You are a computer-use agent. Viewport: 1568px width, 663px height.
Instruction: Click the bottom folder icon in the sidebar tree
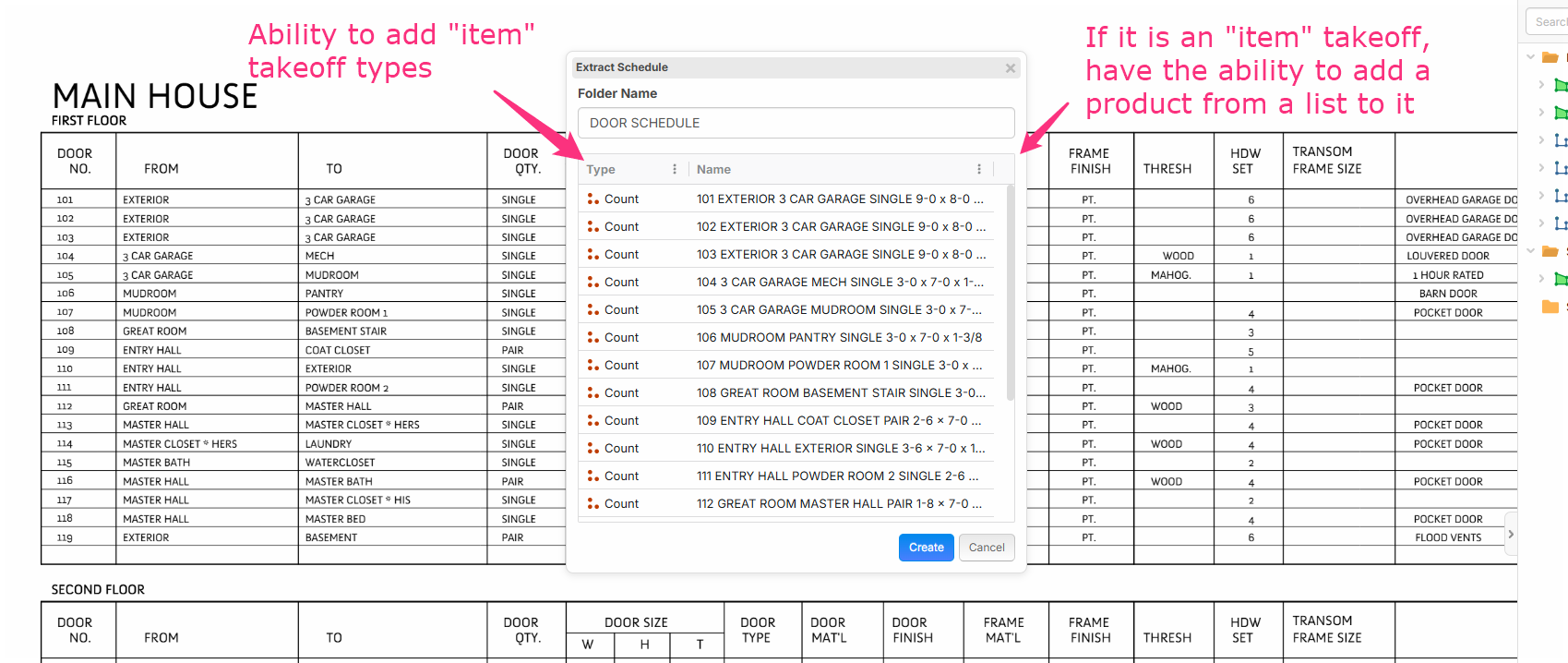pyautogui.click(x=1550, y=307)
